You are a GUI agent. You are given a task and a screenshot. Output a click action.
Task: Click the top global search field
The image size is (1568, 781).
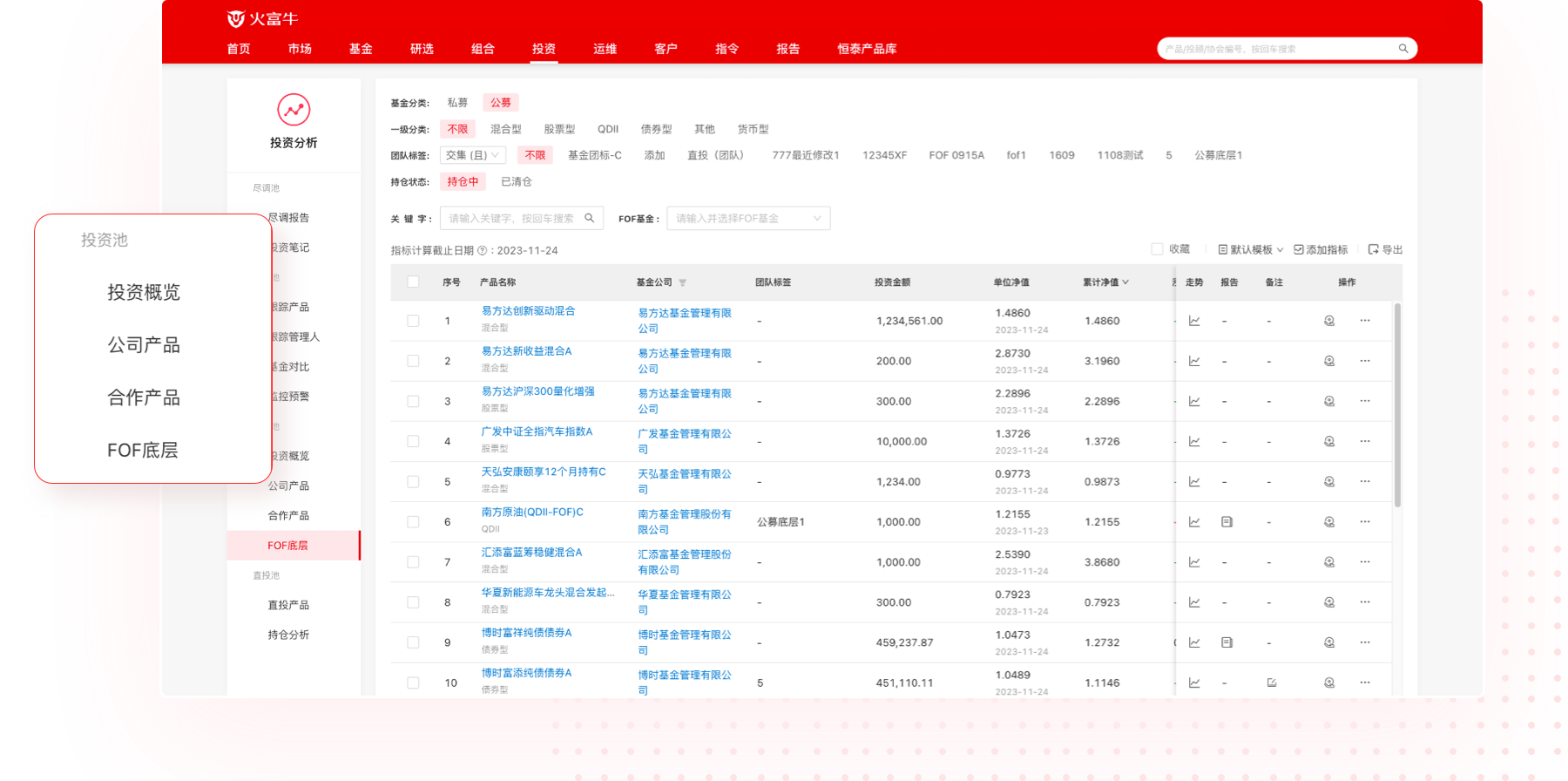(1288, 49)
